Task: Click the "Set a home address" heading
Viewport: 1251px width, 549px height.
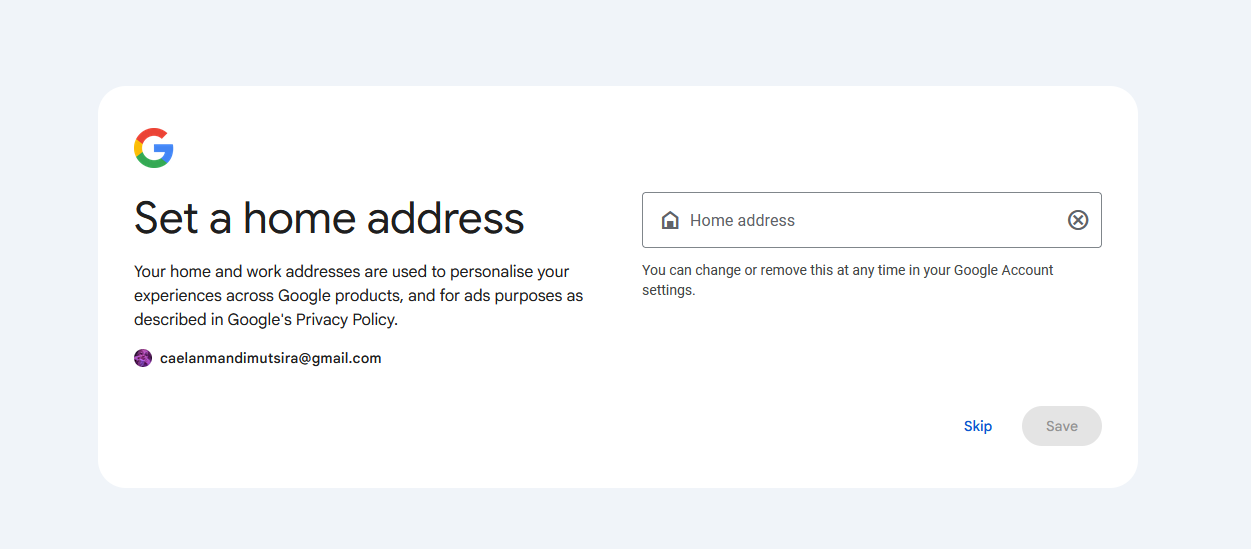Action: 329,218
